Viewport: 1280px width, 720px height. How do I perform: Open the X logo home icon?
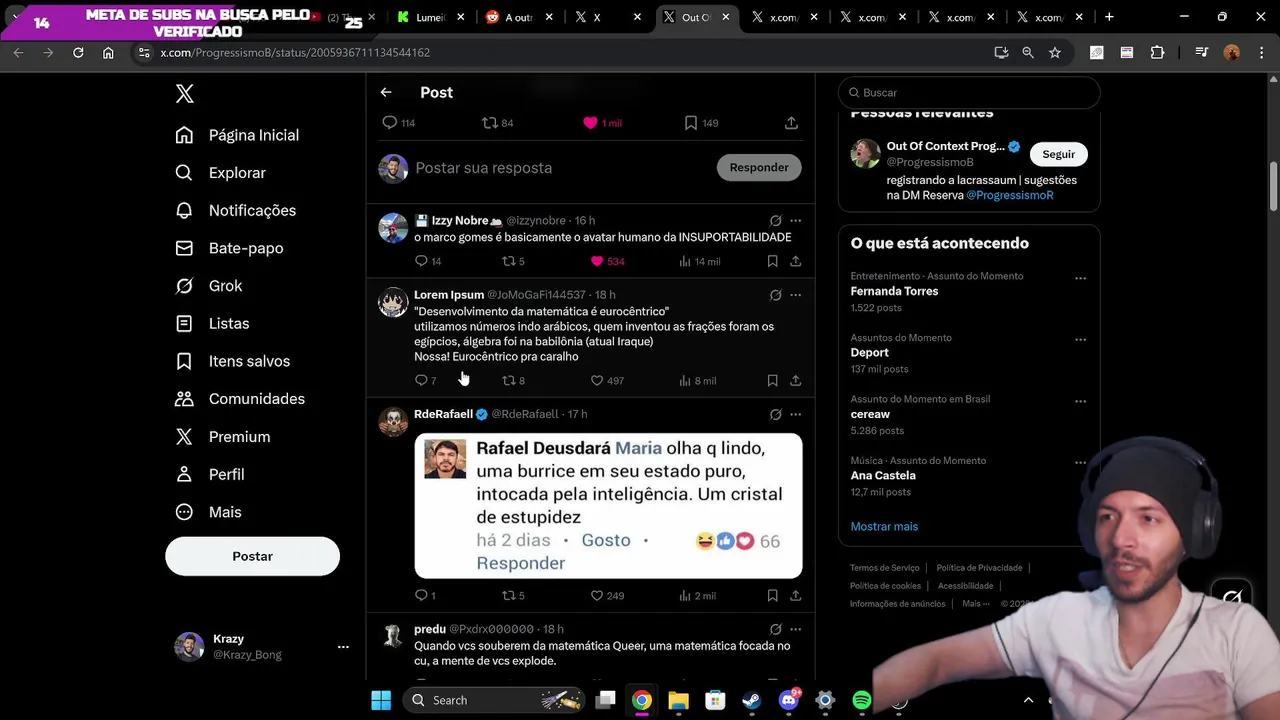click(184, 94)
